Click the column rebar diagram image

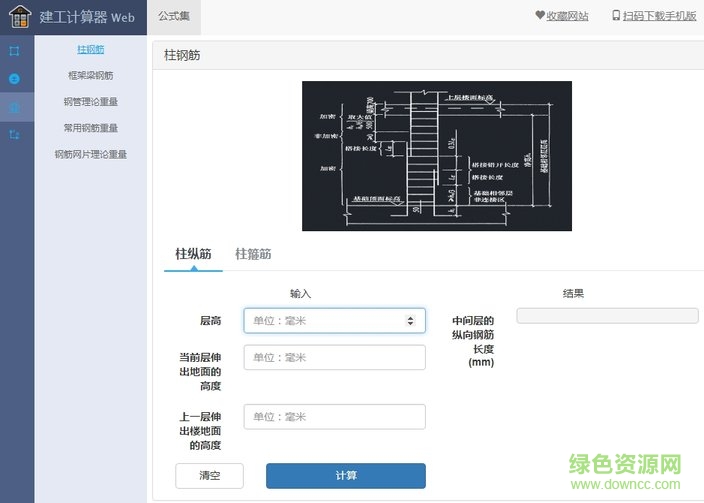[x=437, y=156]
